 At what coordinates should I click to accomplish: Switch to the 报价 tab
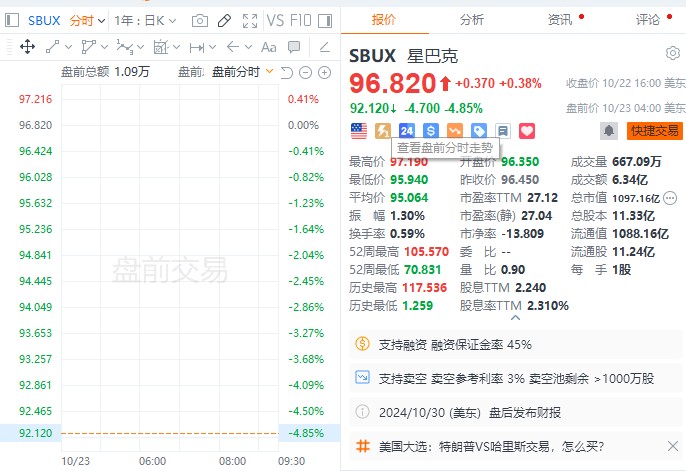[x=384, y=20]
